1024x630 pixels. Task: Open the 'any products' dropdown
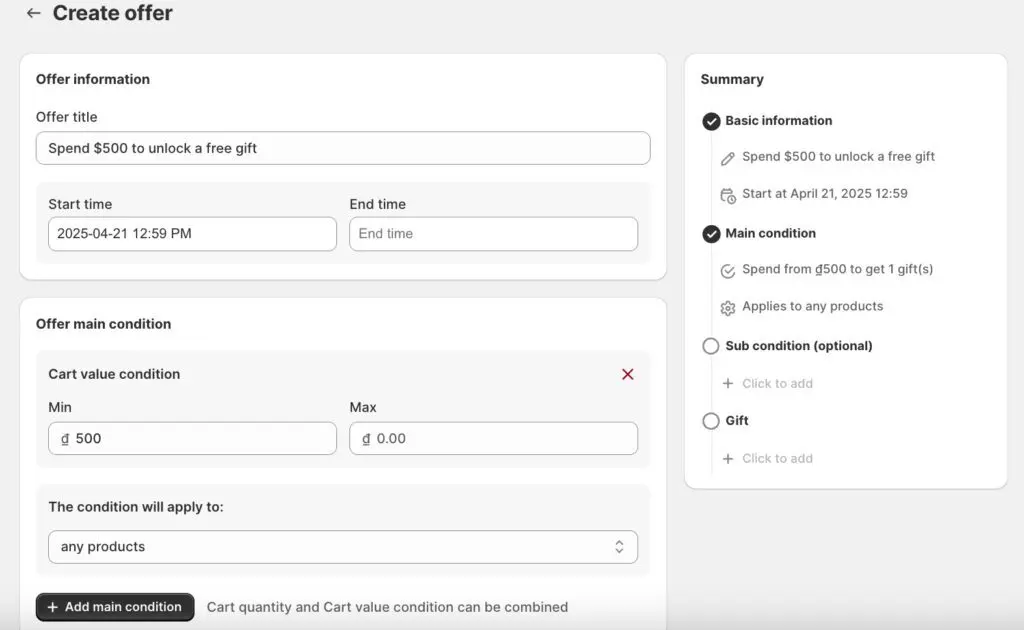[x=342, y=547]
